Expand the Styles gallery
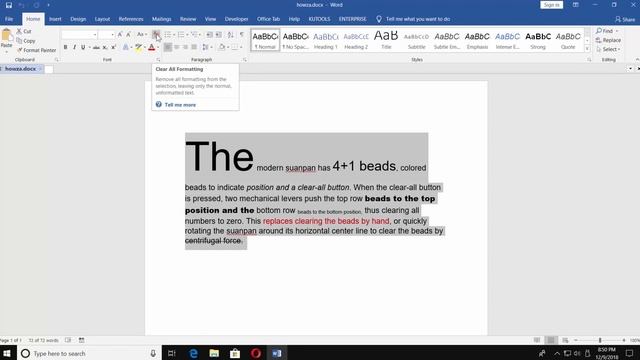The height and width of the screenshot is (360, 640). tap(587, 49)
